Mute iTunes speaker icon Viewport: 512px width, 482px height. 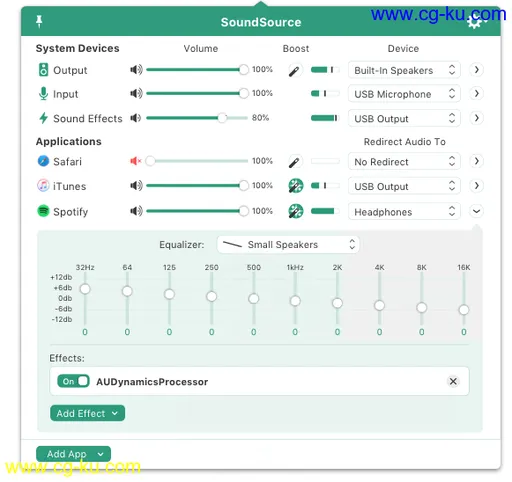click(136, 186)
